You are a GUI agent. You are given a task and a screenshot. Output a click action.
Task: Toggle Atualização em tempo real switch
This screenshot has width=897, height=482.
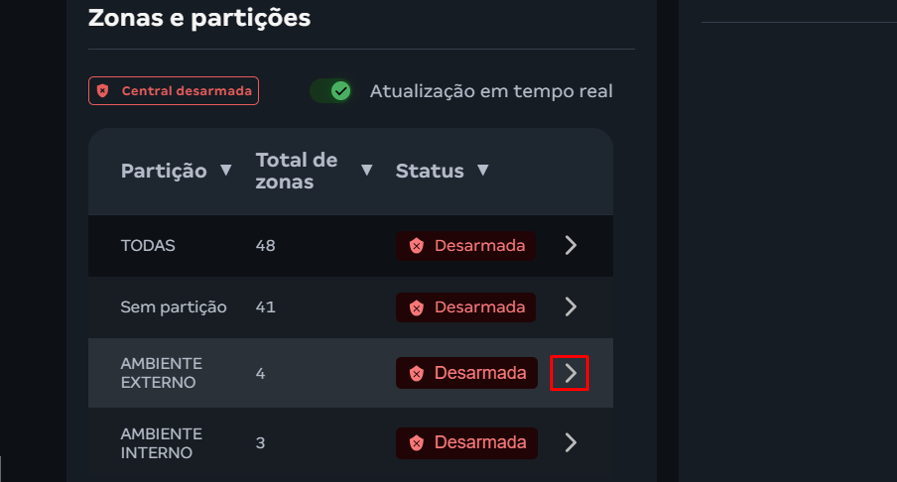tap(331, 91)
